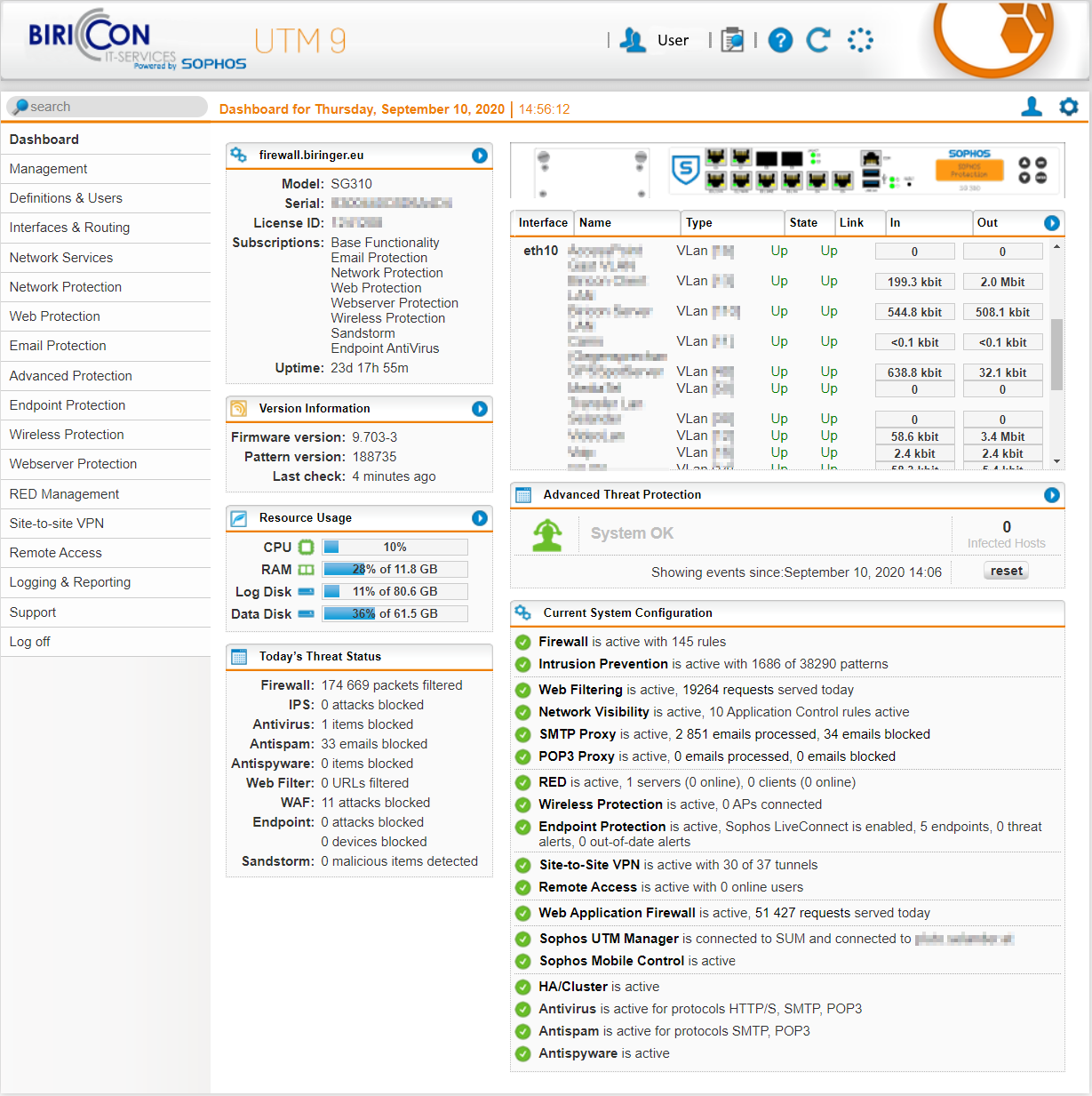Open the Sophos UTM Manager link

click(x=609, y=939)
